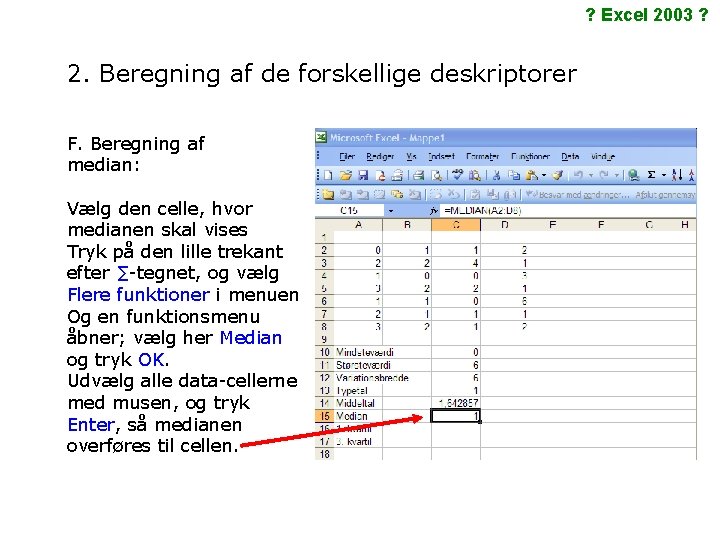720x540 pixels.
Task: Open the Formater menu
Action: 483,157
